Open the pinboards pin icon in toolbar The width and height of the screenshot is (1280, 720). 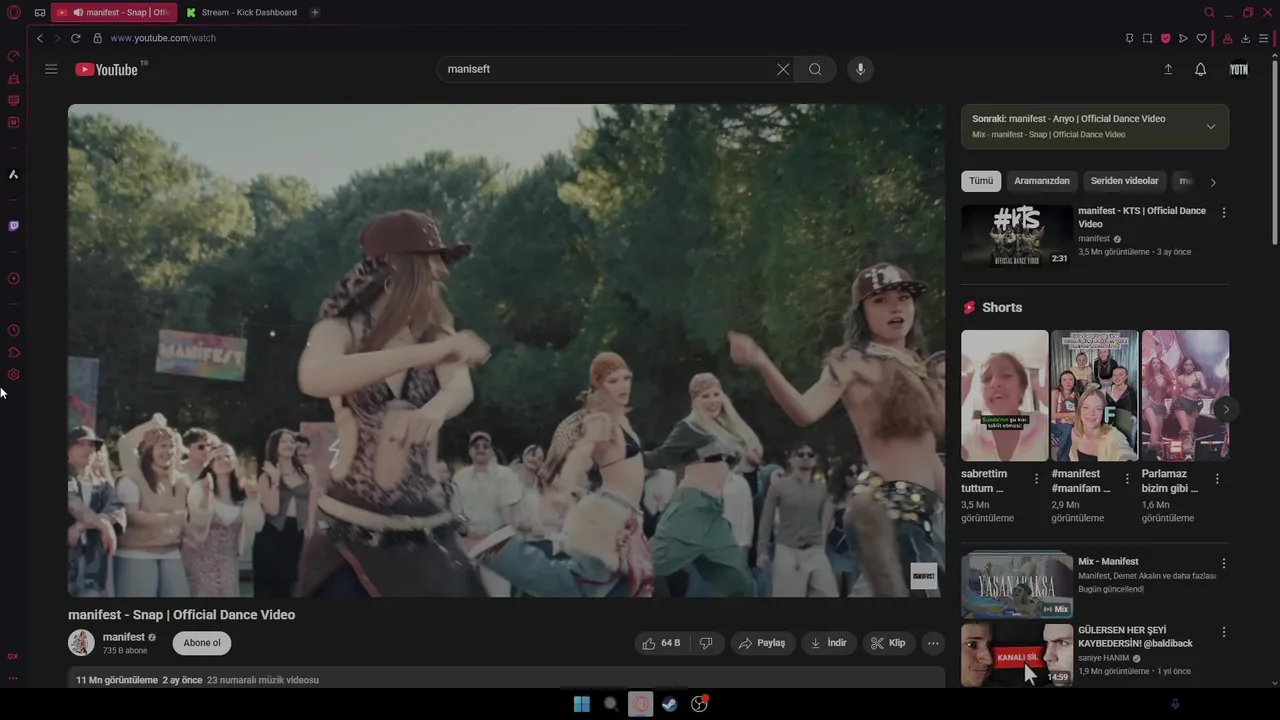tap(1129, 38)
